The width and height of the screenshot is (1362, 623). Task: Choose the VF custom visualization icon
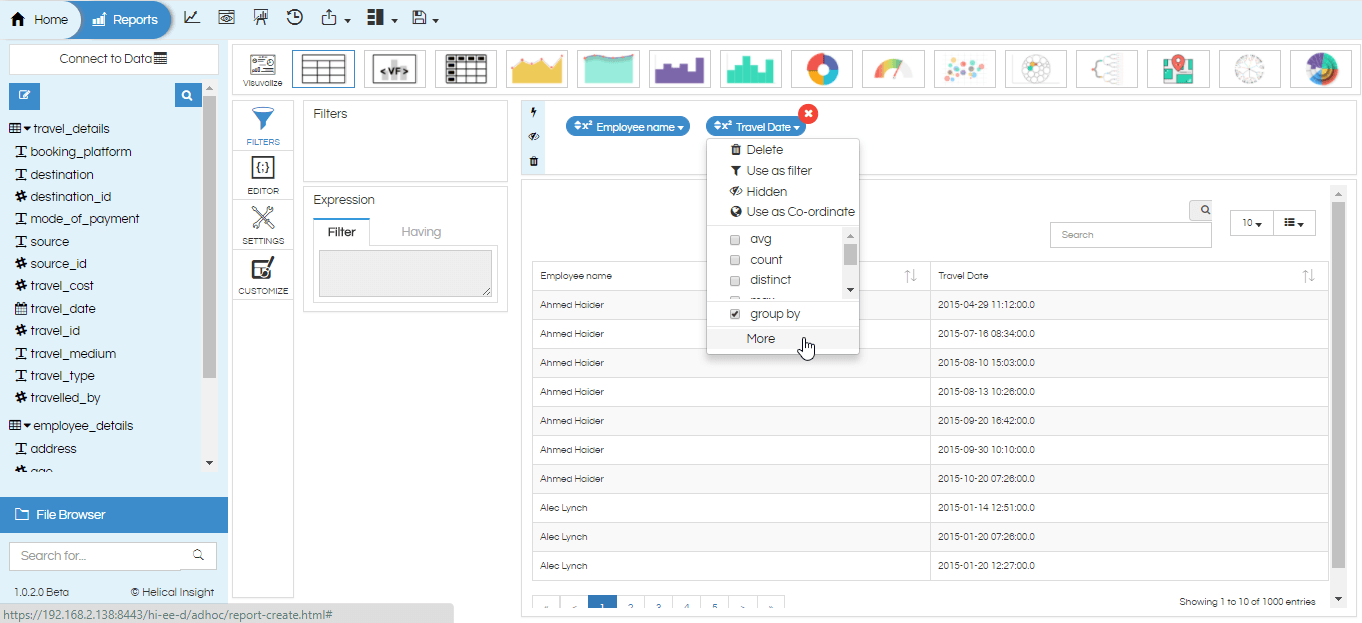pos(394,68)
